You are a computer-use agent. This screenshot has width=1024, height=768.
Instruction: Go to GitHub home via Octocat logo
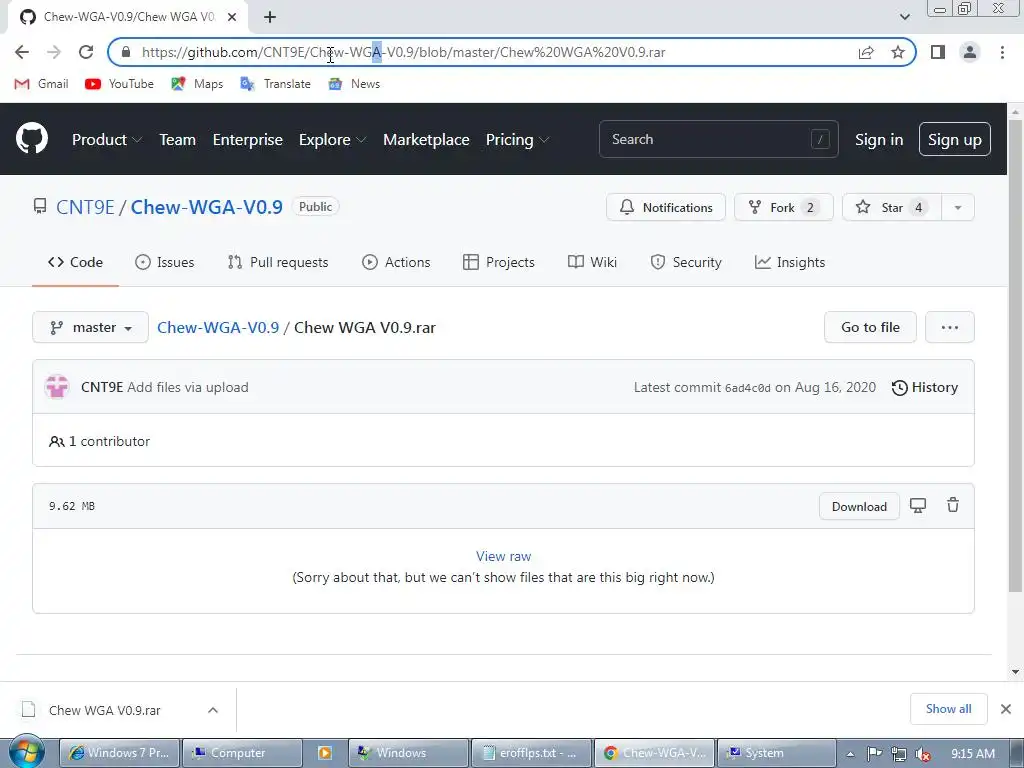point(32,138)
